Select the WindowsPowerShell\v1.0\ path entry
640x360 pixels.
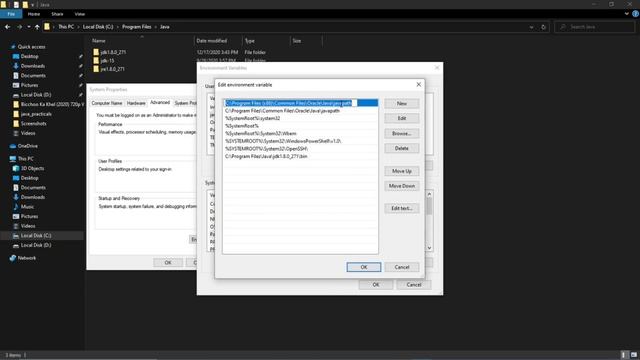click(x=300, y=141)
